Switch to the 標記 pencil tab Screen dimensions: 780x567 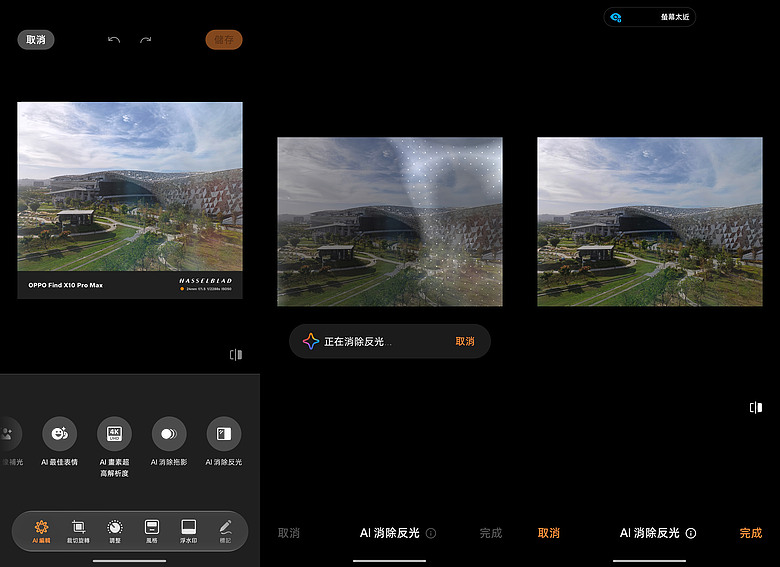click(x=225, y=531)
